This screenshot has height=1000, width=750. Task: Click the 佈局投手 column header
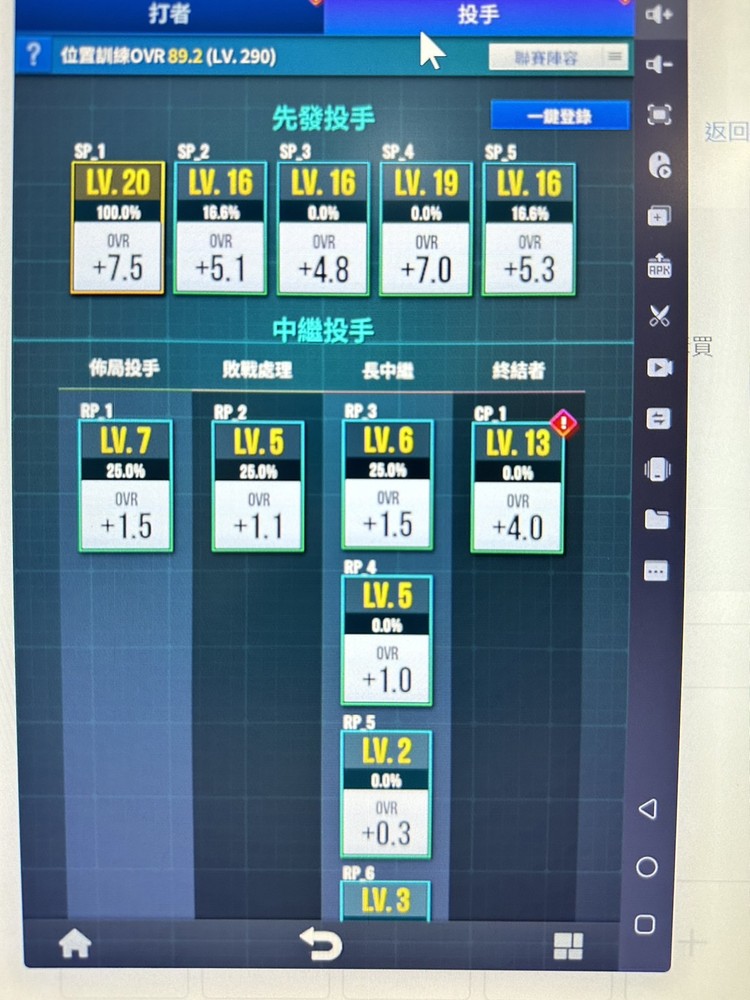[x=124, y=368]
